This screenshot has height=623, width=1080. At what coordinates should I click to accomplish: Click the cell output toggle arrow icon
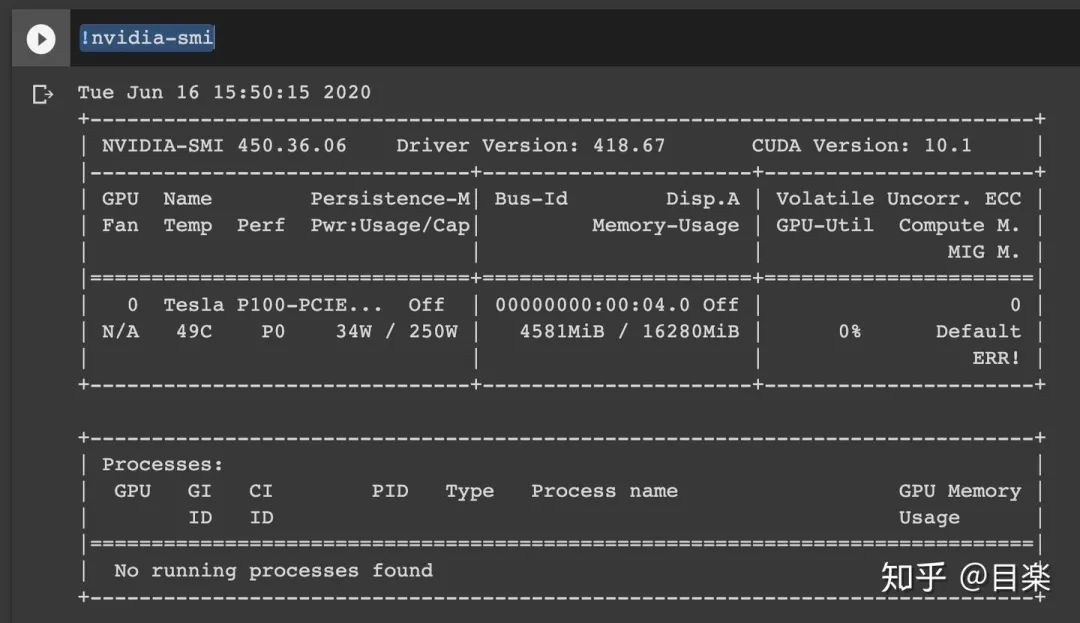click(43, 94)
